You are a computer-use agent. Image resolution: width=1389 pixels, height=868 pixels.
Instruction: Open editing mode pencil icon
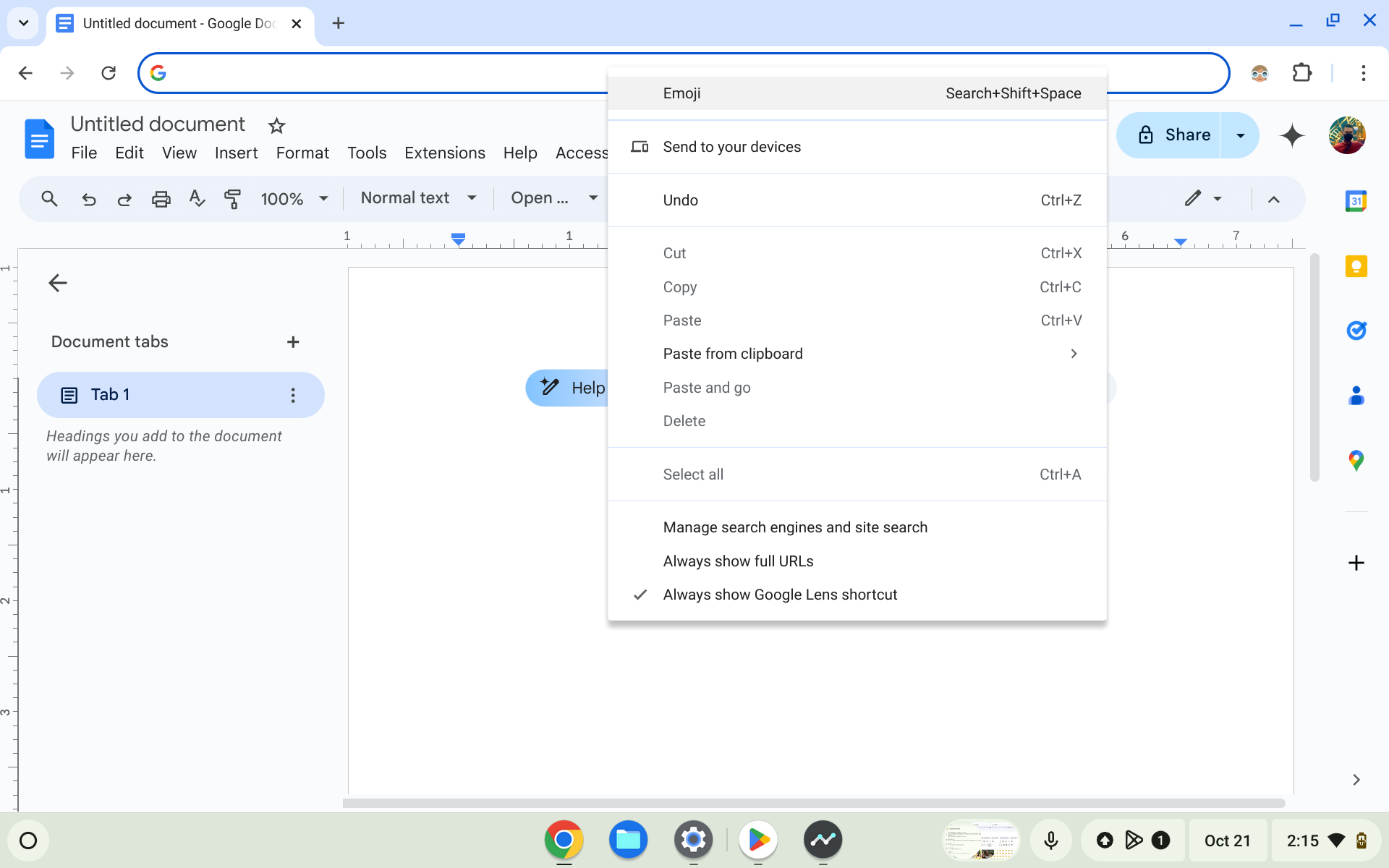(1193, 198)
